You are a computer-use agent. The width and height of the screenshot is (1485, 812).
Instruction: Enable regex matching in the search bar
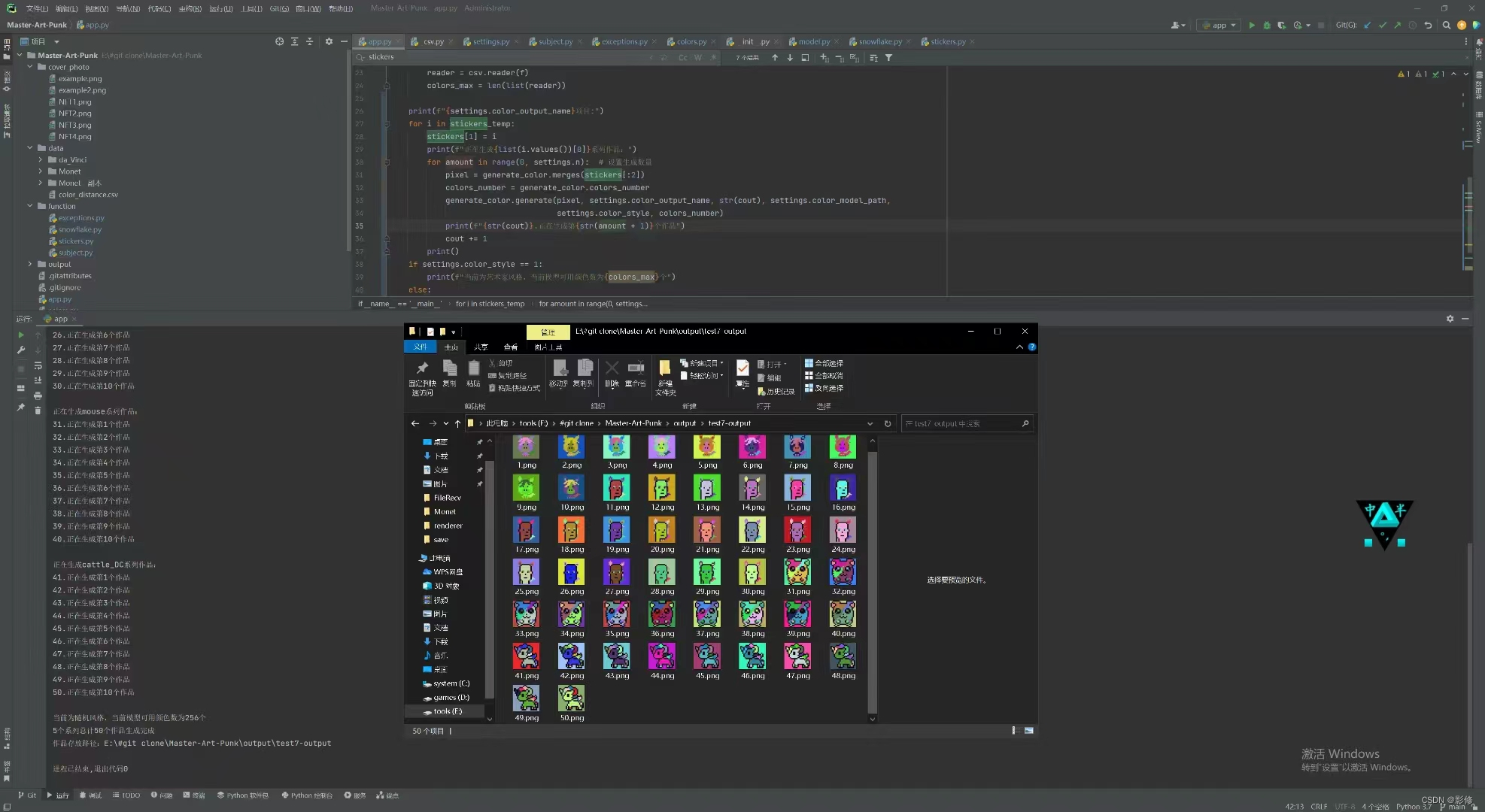(x=713, y=57)
